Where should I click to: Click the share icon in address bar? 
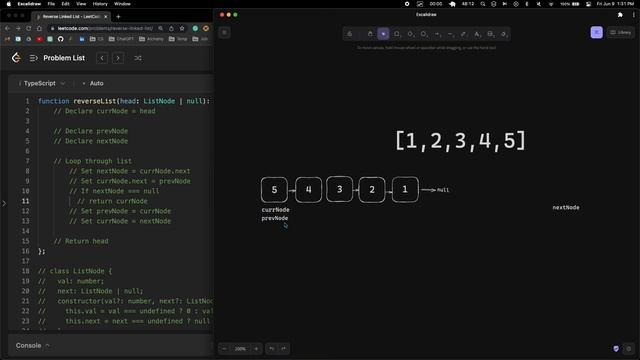171,29
